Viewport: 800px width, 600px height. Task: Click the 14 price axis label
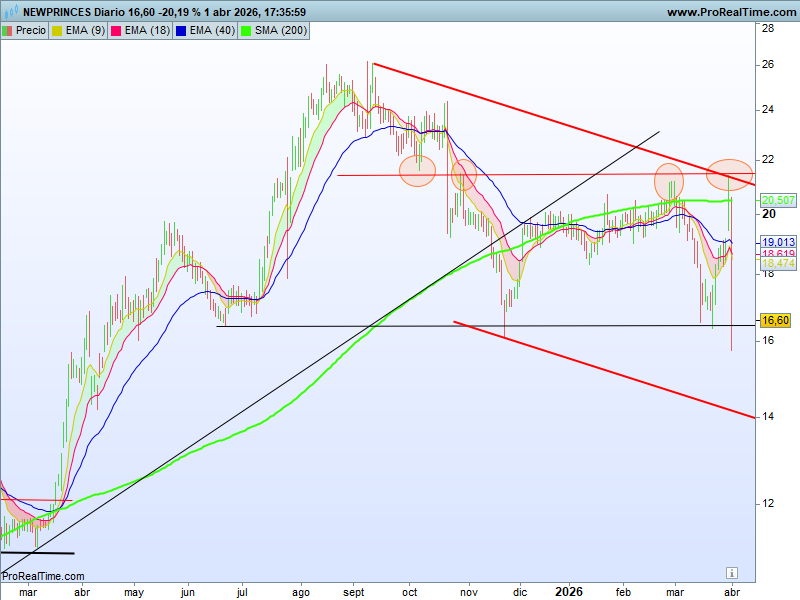click(x=767, y=417)
